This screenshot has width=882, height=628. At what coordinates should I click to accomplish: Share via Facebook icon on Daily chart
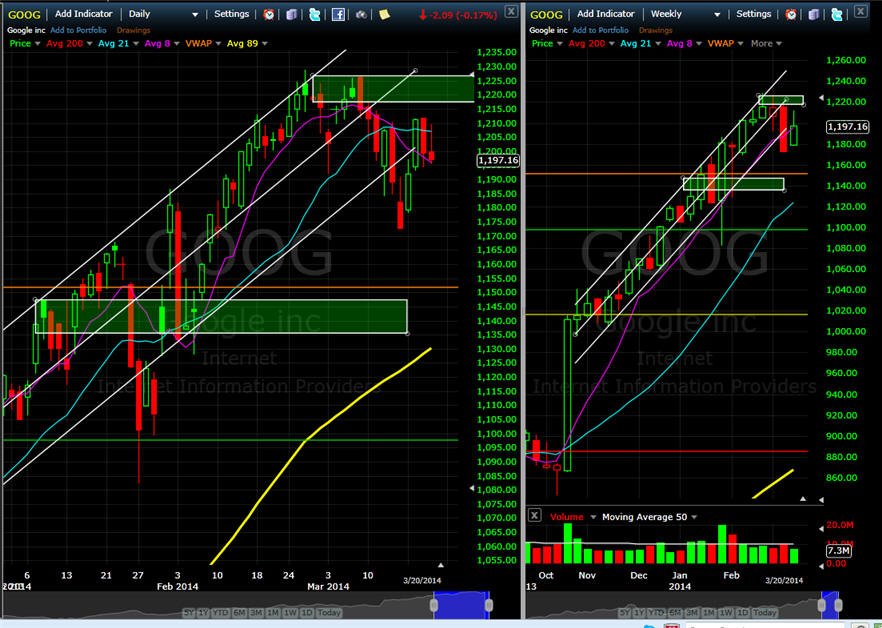(338, 14)
